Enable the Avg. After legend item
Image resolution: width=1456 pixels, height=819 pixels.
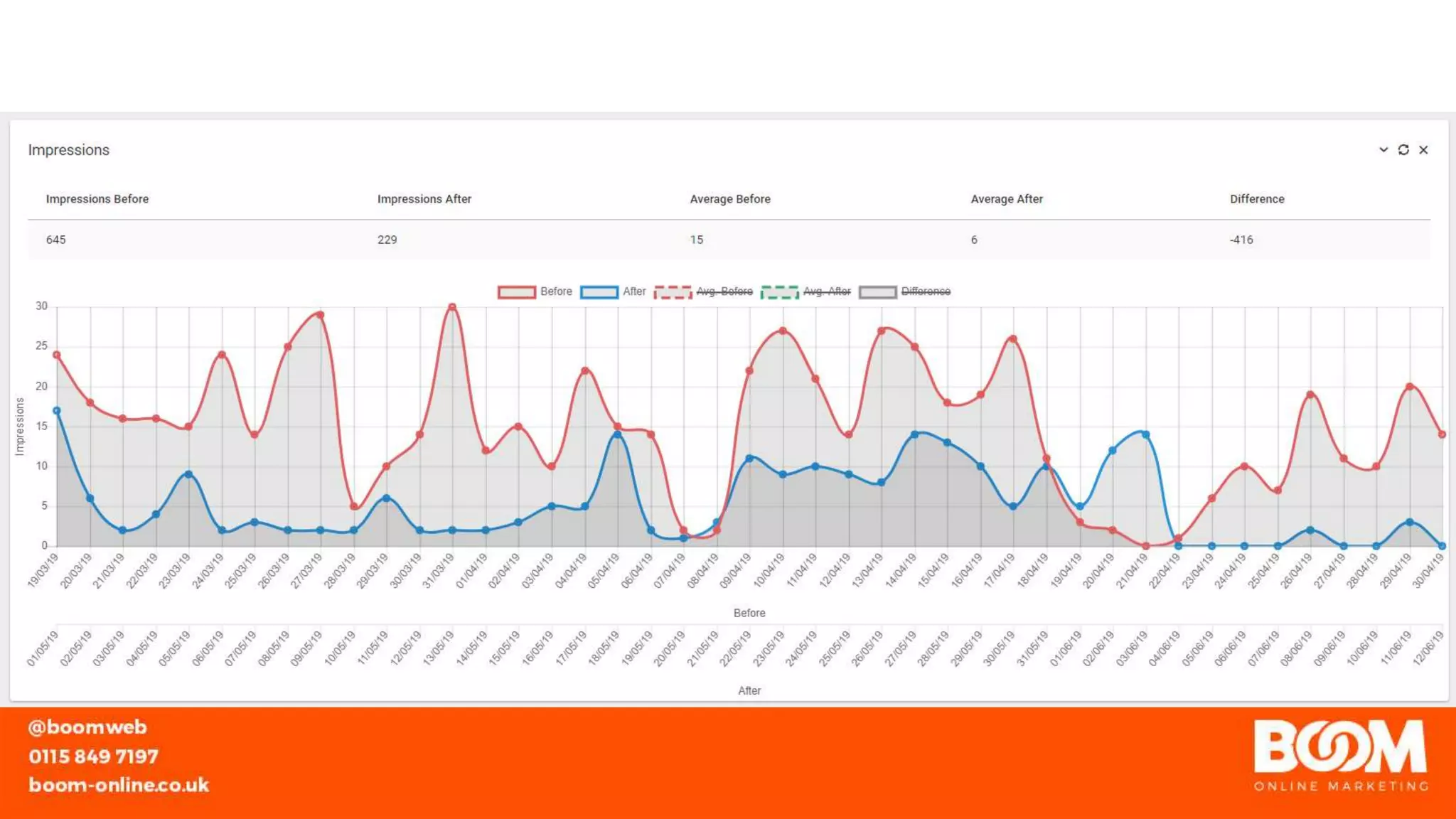point(826,291)
